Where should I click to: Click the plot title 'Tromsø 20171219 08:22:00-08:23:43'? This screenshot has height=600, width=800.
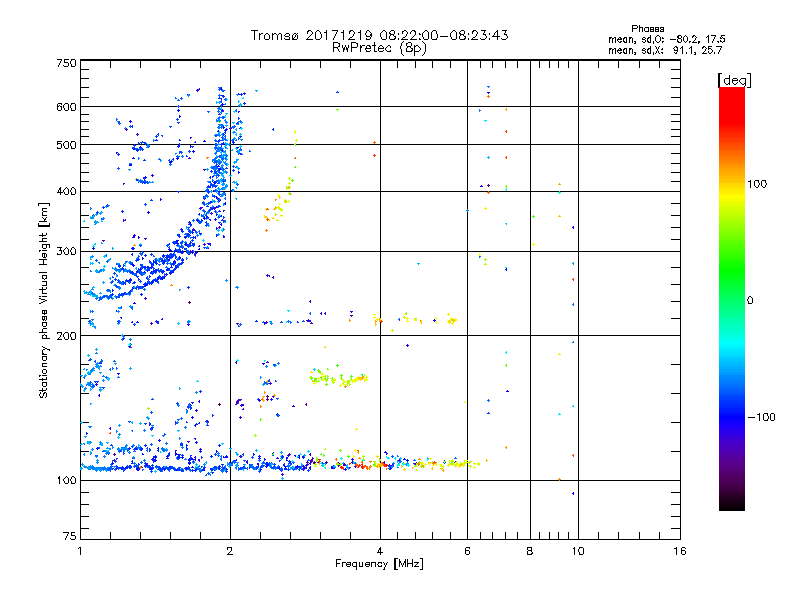pyautogui.click(x=379, y=35)
